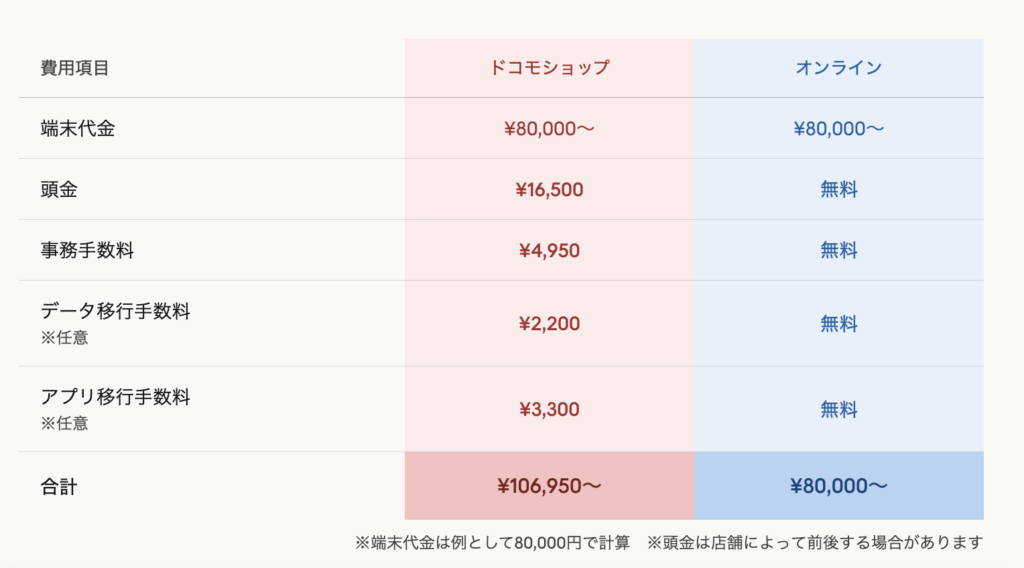The height and width of the screenshot is (568, 1024).
Task: Click オンライン 端末代金 ¥80,000〜 value
Action: click(x=838, y=128)
